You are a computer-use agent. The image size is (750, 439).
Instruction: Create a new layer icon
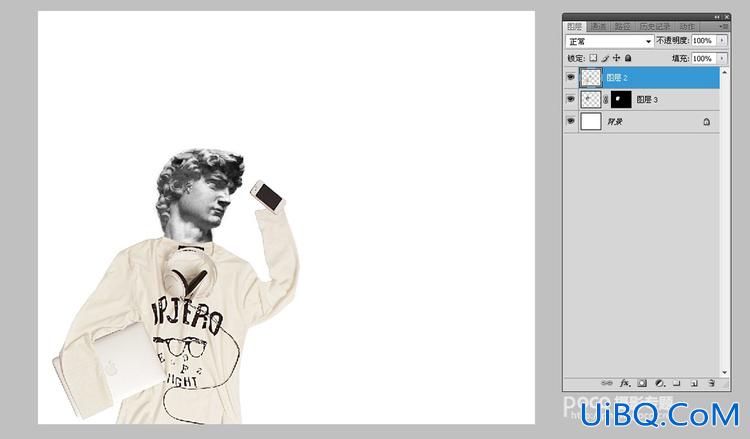coord(694,383)
